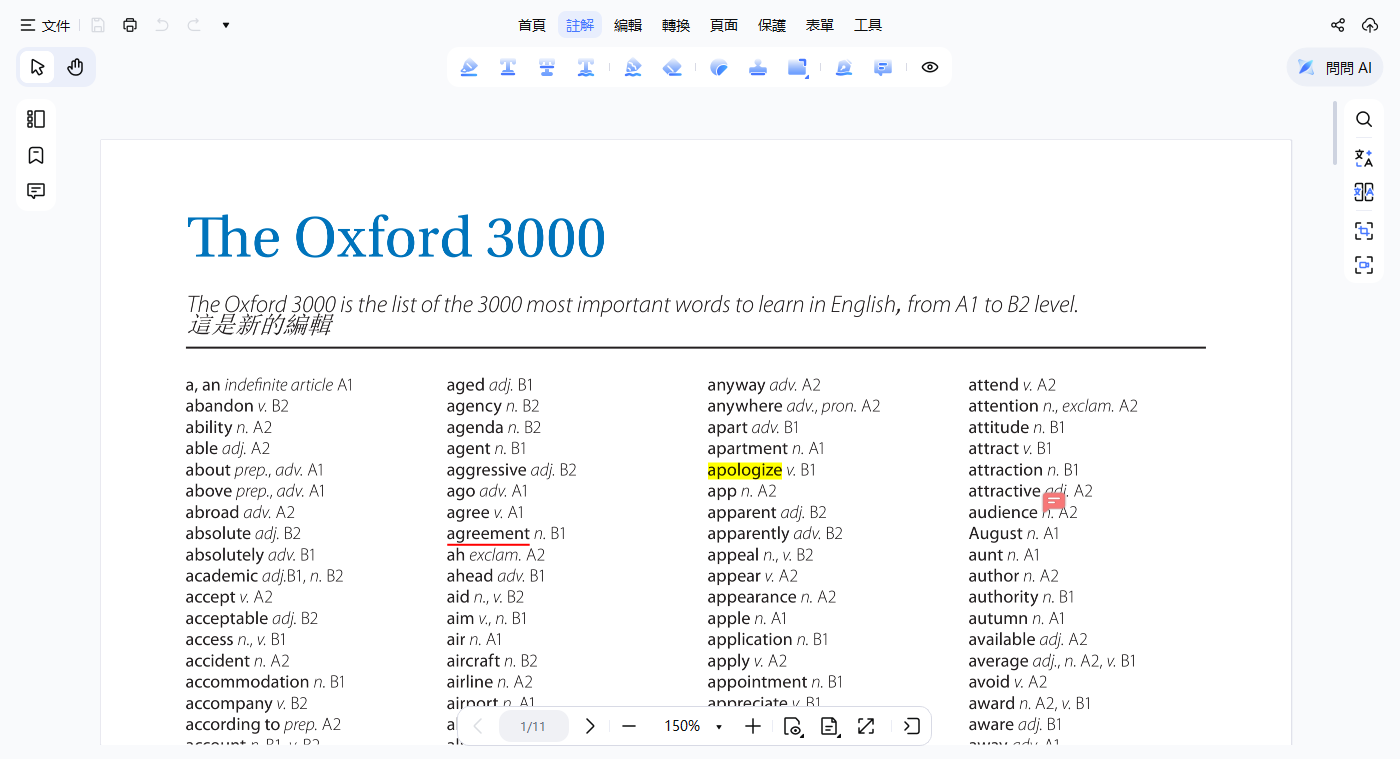Activate the hand pan tool
The width and height of the screenshot is (1400, 759).
(x=75, y=67)
